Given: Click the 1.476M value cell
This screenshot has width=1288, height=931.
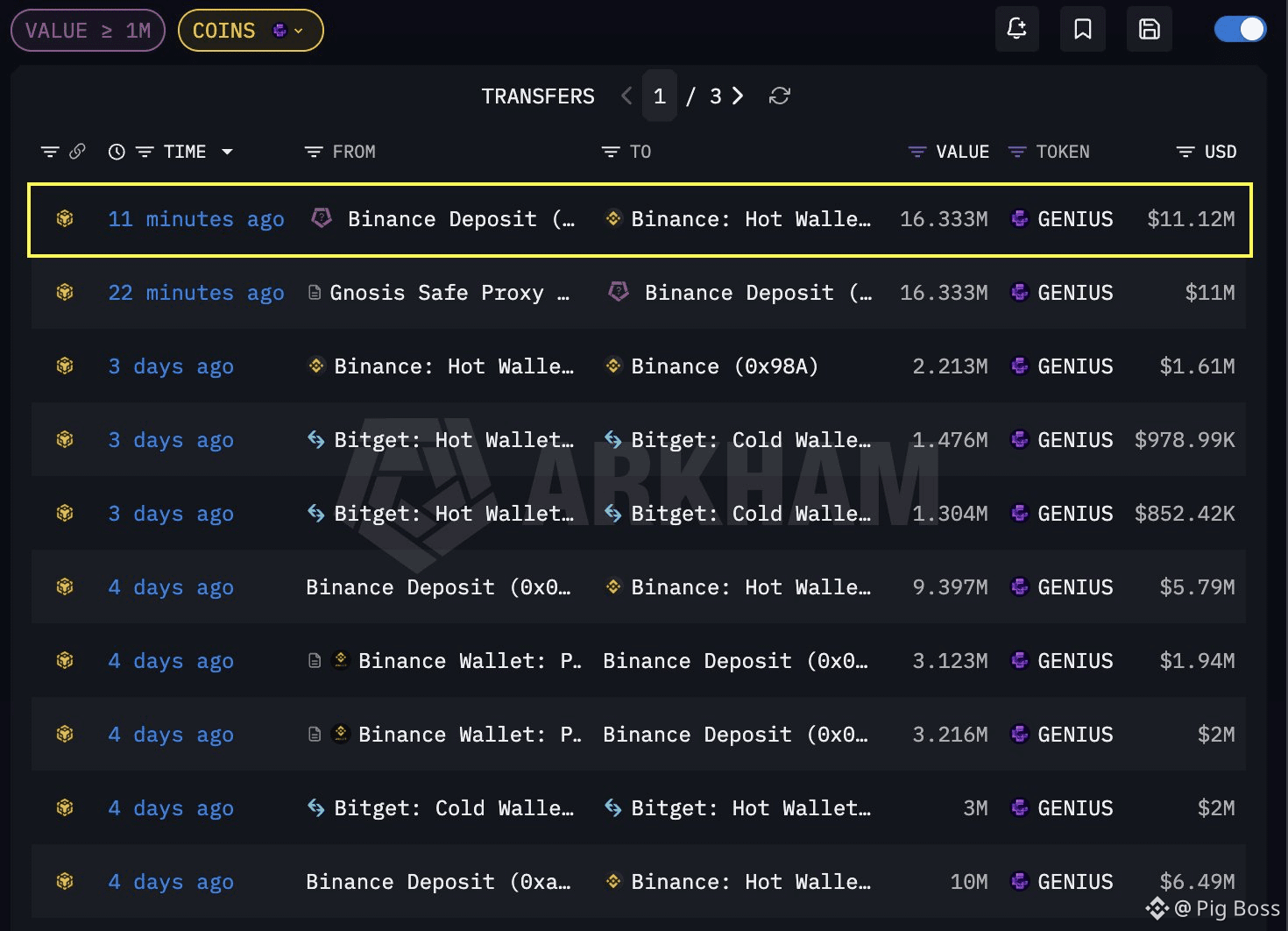Looking at the screenshot, I should tap(950, 440).
